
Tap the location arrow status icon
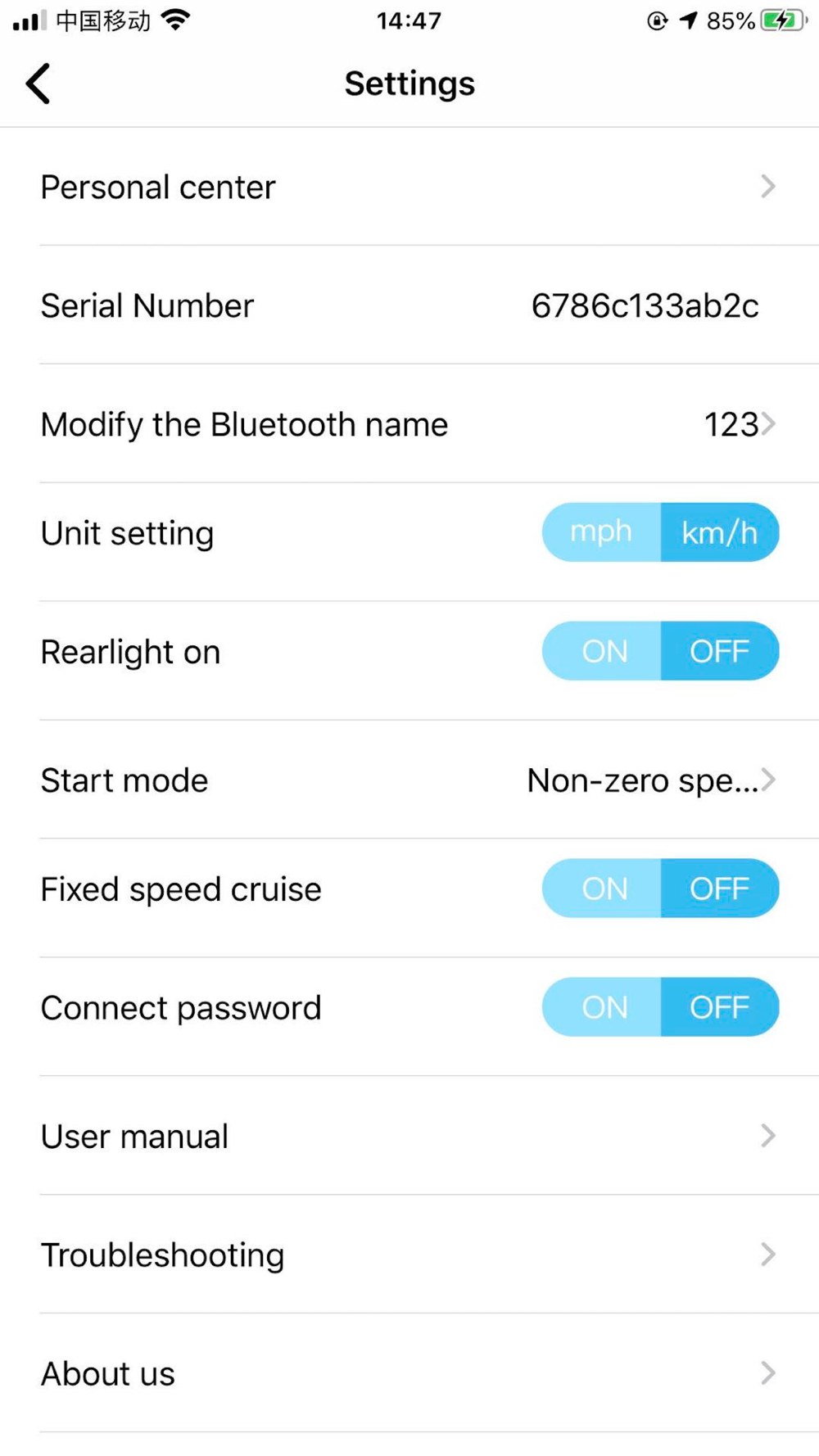pos(689,20)
